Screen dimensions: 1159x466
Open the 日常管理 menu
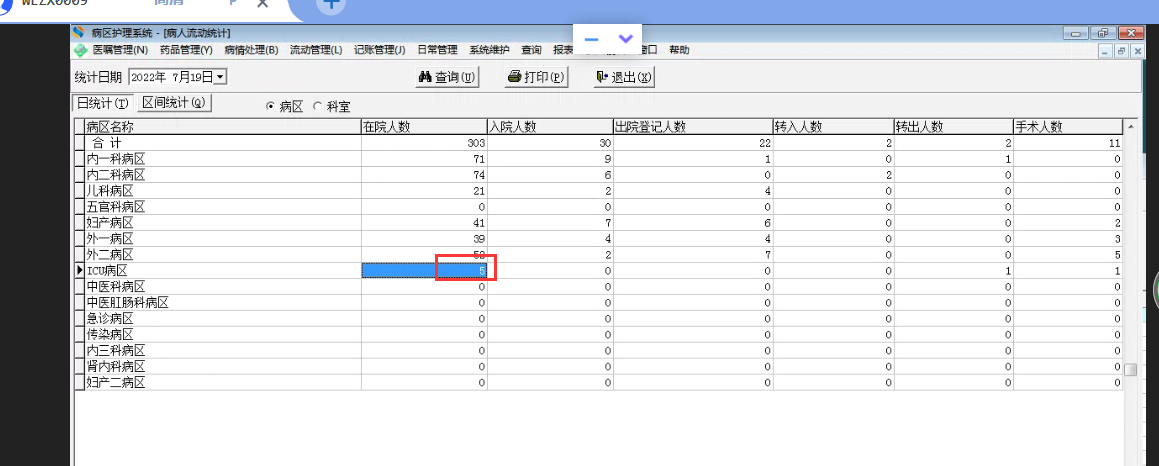point(437,50)
